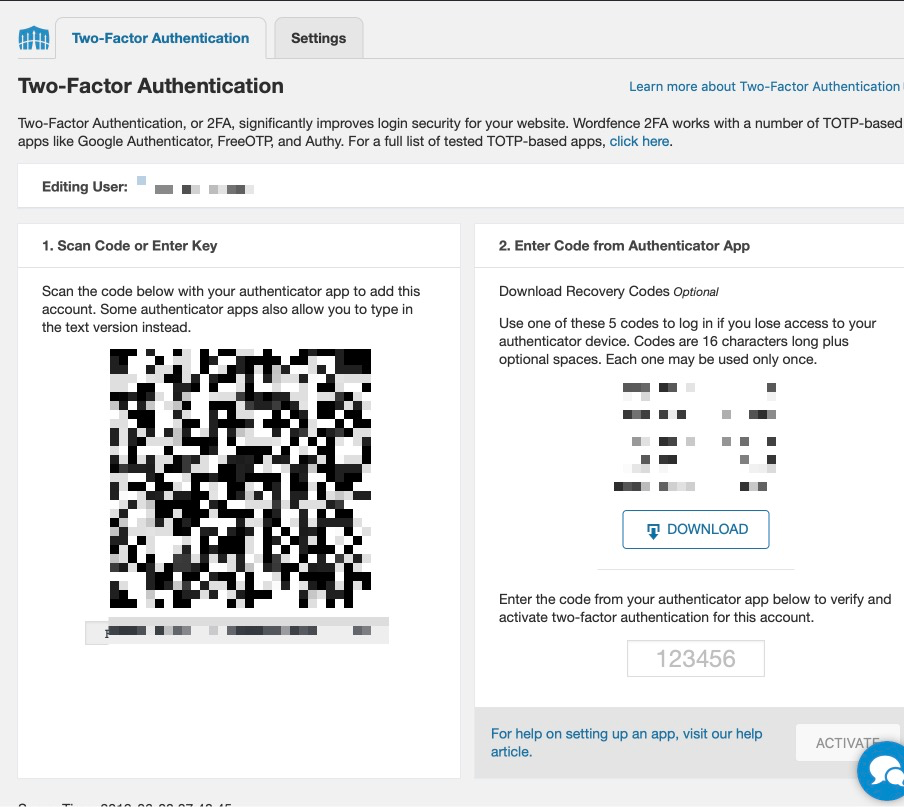Viewport: 904px width, 807px height.
Task: Click the download arrow icon in the DOWNLOAD button
Action: coord(653,530)
